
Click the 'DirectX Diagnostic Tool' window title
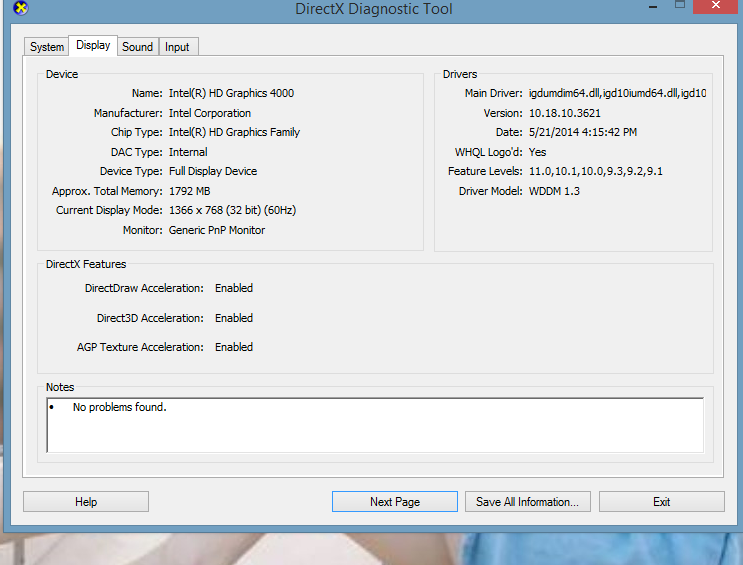pyautogui.click(x=373, y=9)
